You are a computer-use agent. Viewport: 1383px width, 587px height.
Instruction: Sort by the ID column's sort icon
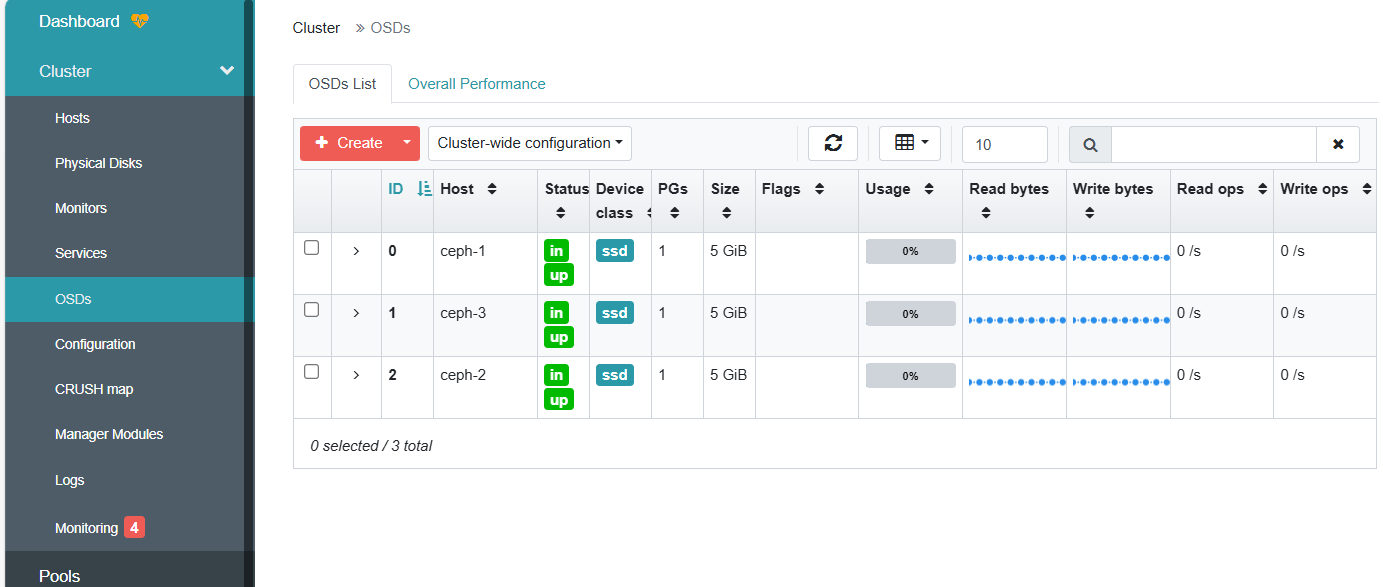[x=424, y=189]
